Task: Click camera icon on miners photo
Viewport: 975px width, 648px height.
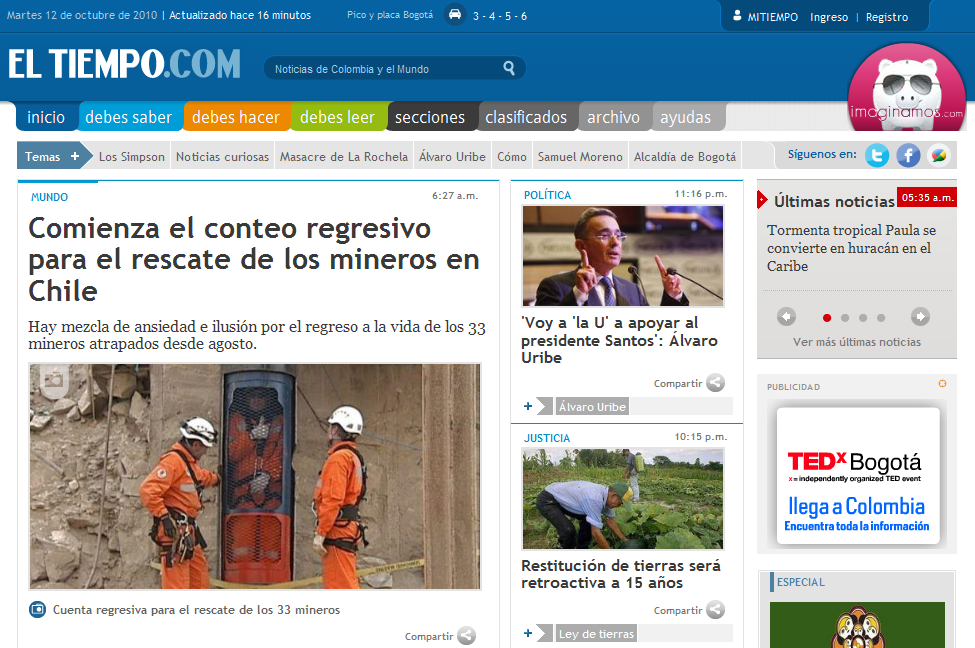Action: [x=54, y=378]
